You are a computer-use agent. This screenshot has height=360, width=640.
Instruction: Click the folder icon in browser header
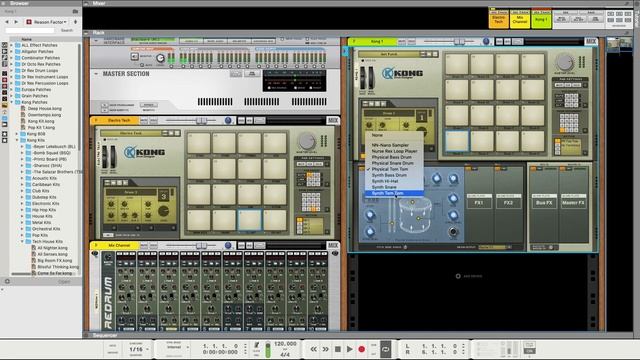click(75, 11)
